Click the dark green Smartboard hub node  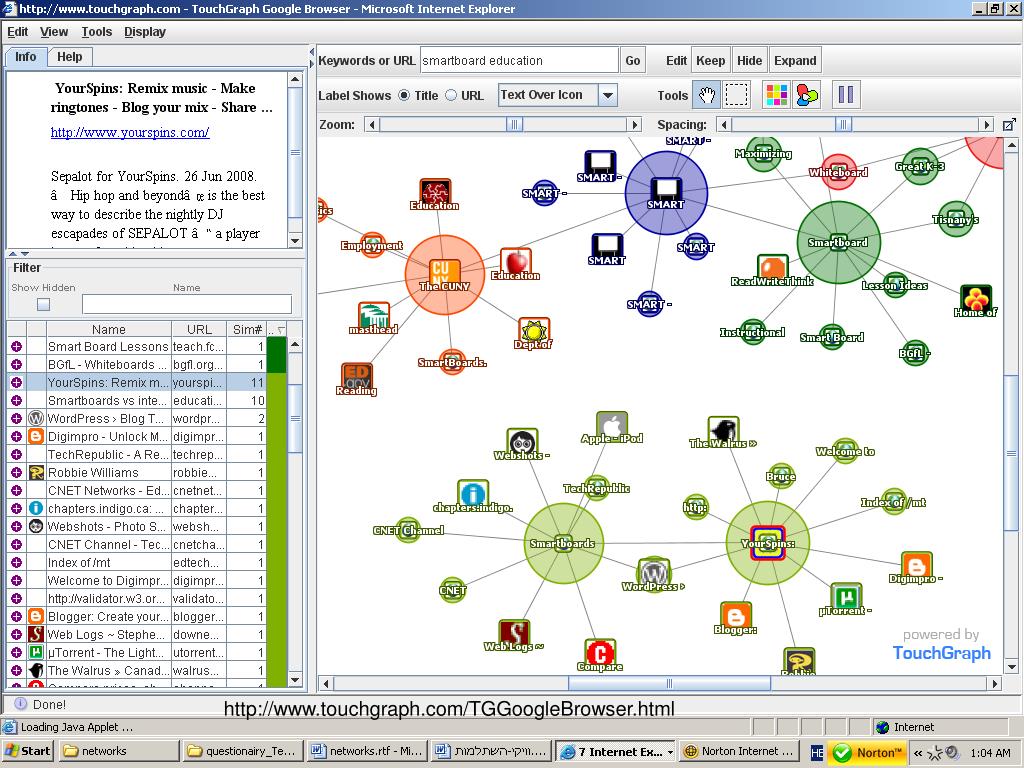point(839,242)
